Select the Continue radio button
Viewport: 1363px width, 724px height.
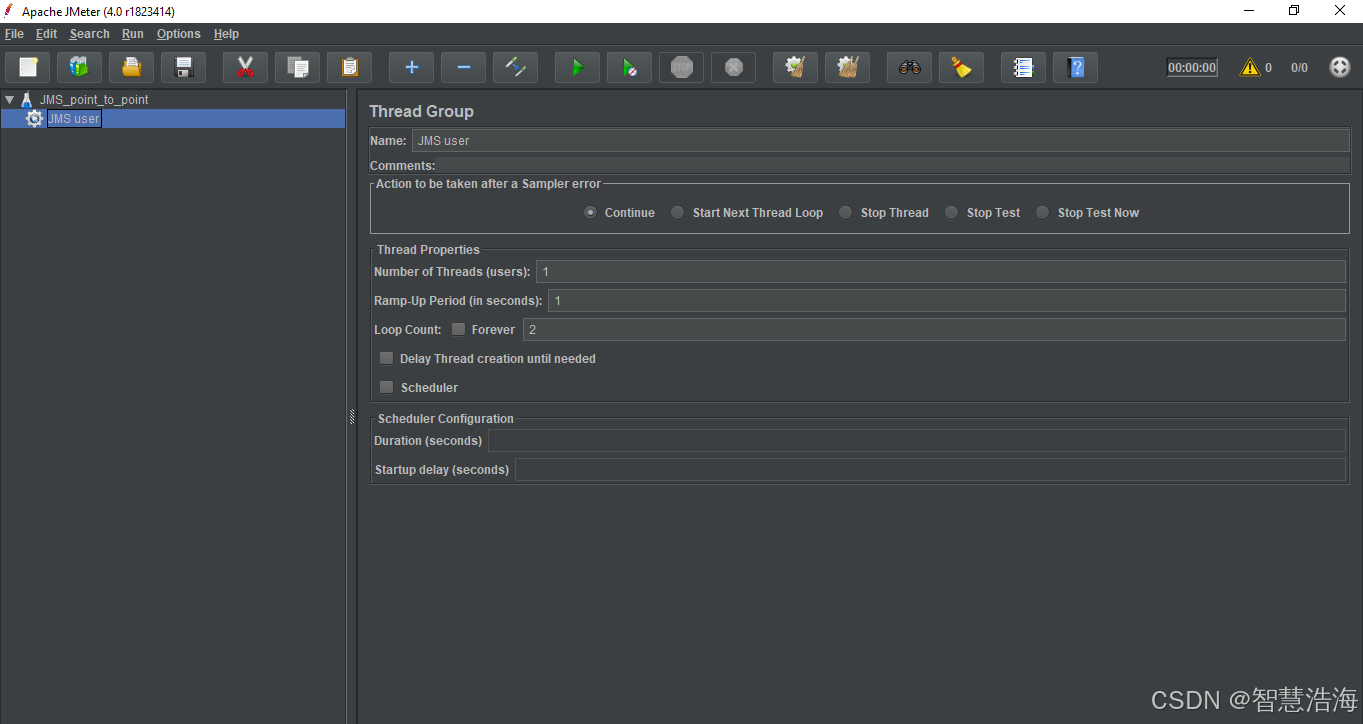coord(591,212)
